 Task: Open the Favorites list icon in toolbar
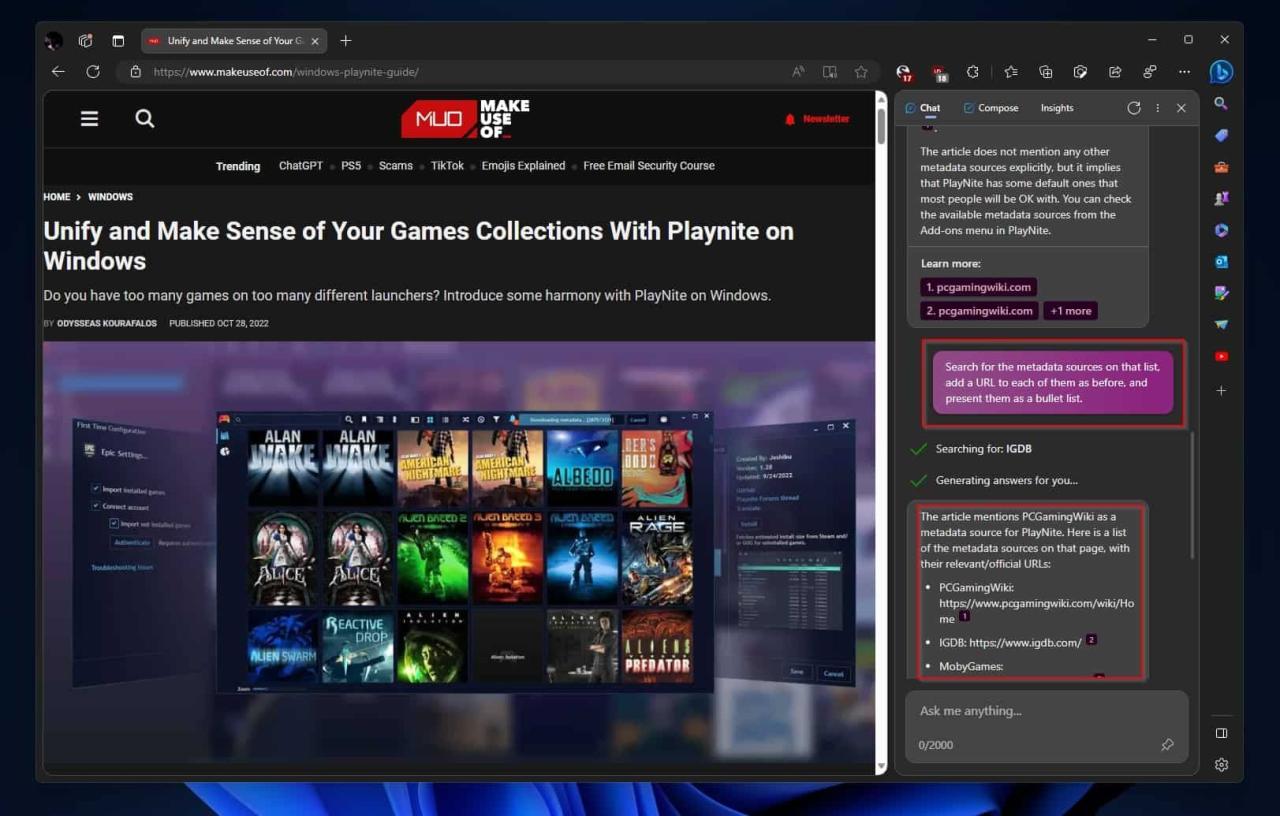1011,72
